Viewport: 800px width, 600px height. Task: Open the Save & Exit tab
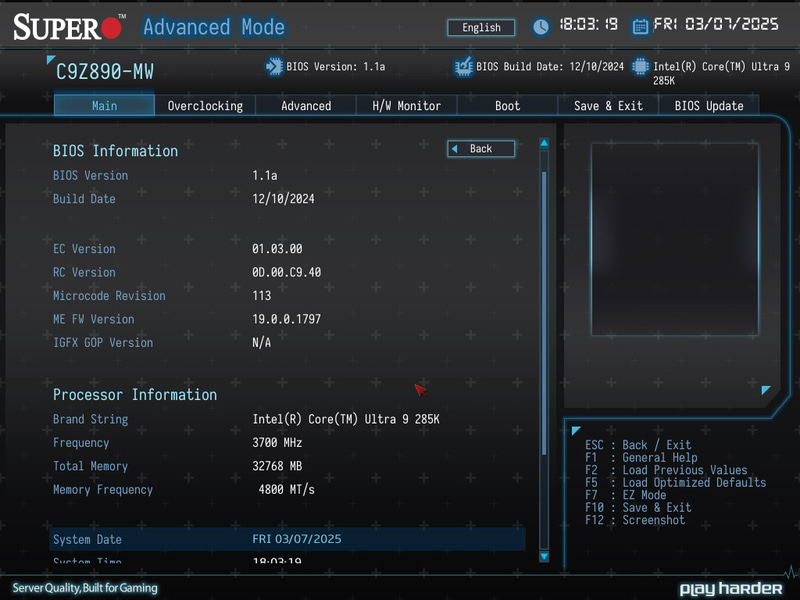(608, 106)
